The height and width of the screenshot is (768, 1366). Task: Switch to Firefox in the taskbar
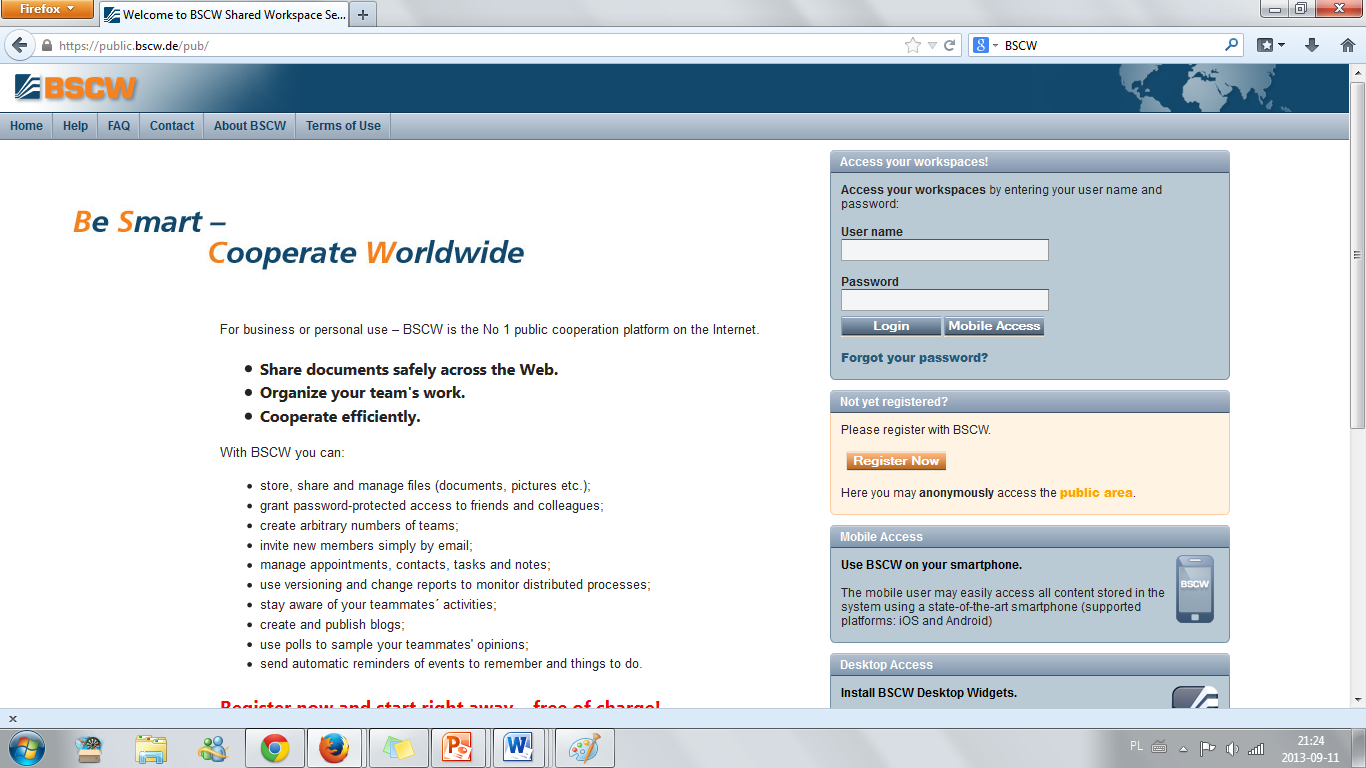[334, 748]
